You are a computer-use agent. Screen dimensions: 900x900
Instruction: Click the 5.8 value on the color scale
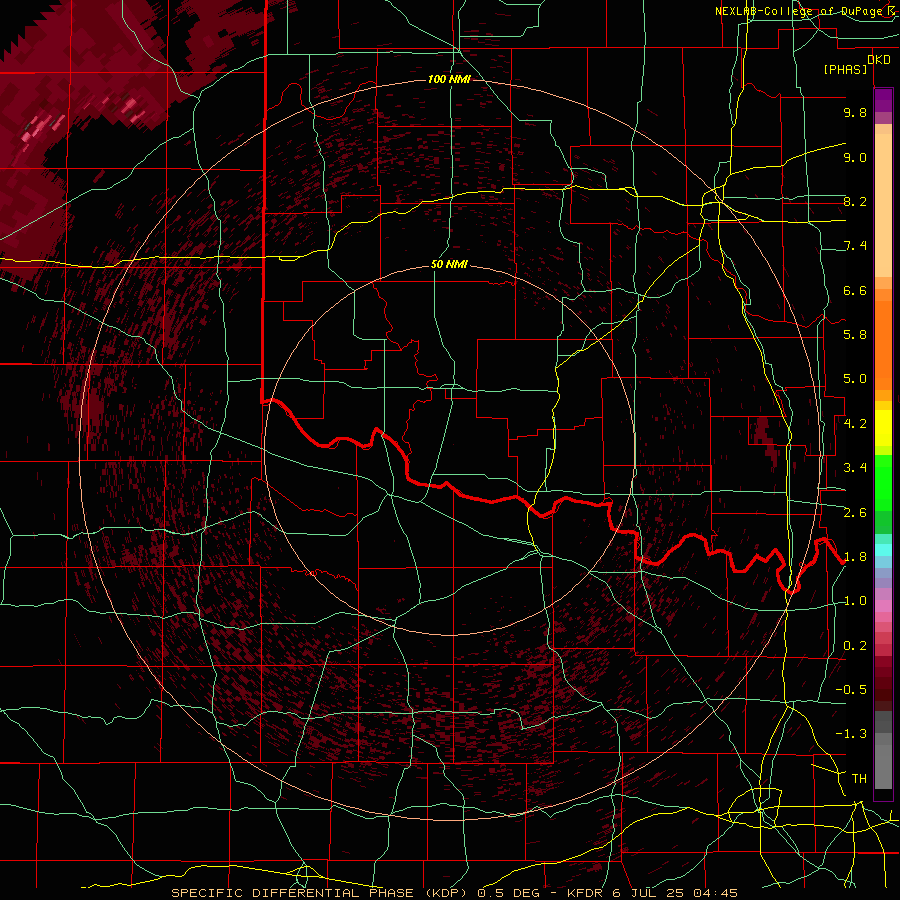click(855, 335)
